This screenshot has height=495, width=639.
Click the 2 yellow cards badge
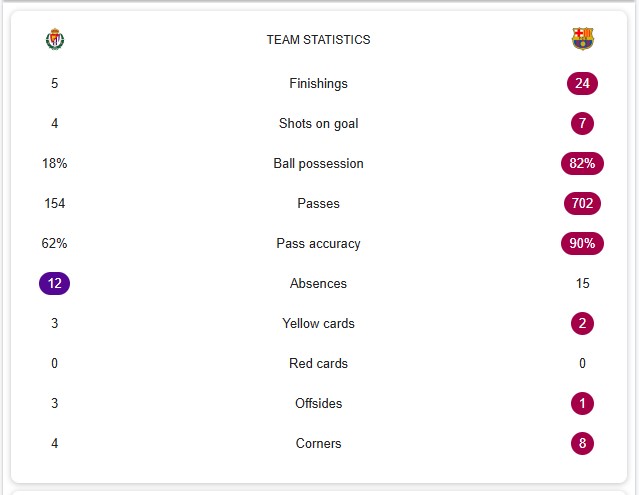tap(582, 323)
